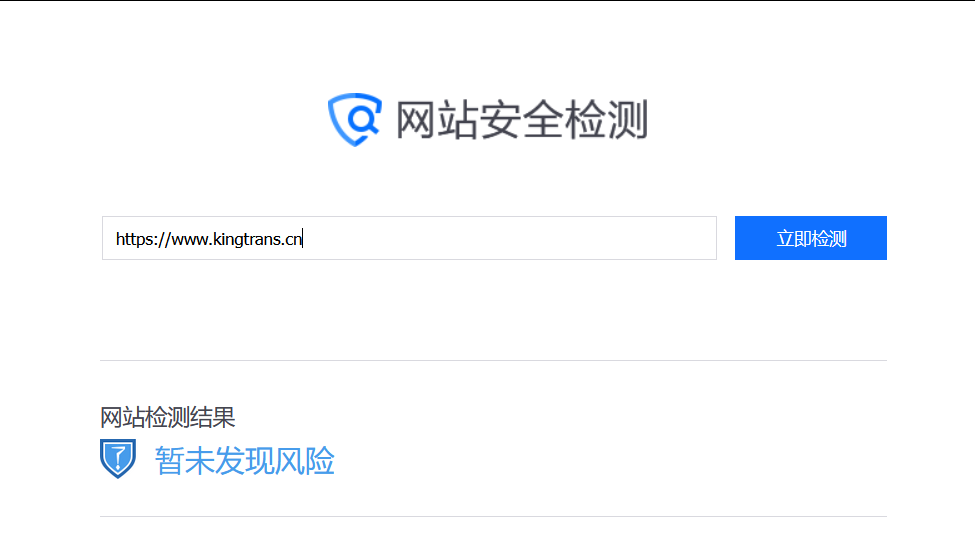This screenshot has height=555, width=975.
Task: Click the 网站安全检测 page title
Action: [x=522, y=119]
